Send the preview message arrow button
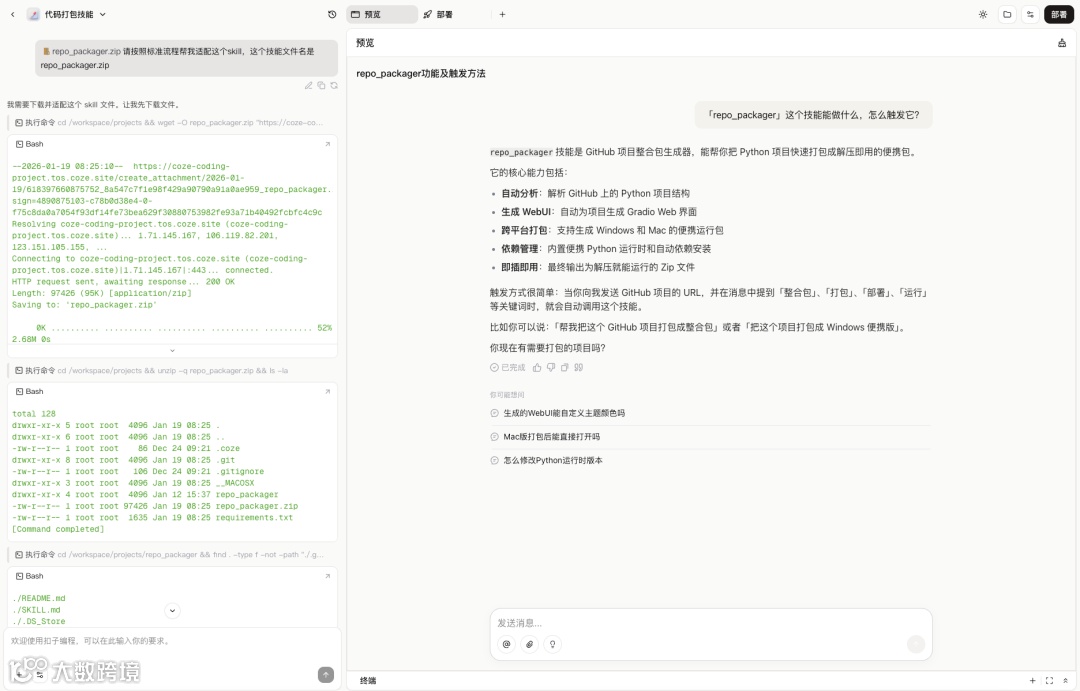The height and width of the screenshot is (691, 1080). click(915, 644)
